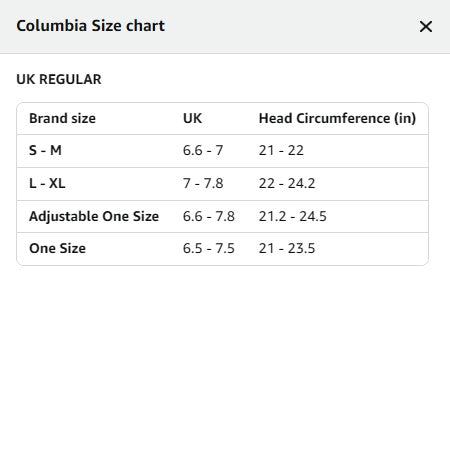
Task: Click the Columbia Size chart title
Action: click(x=90, y=26)
